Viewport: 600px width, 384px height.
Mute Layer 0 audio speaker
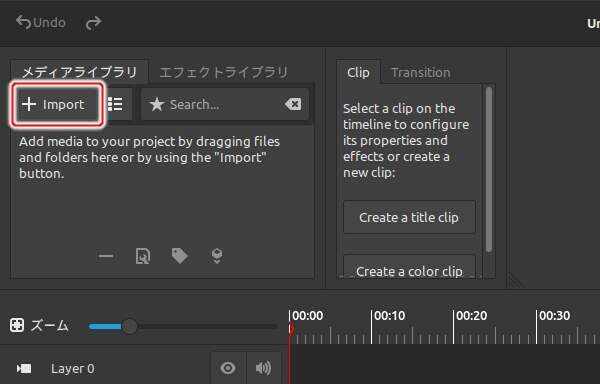tap(263, 368)
